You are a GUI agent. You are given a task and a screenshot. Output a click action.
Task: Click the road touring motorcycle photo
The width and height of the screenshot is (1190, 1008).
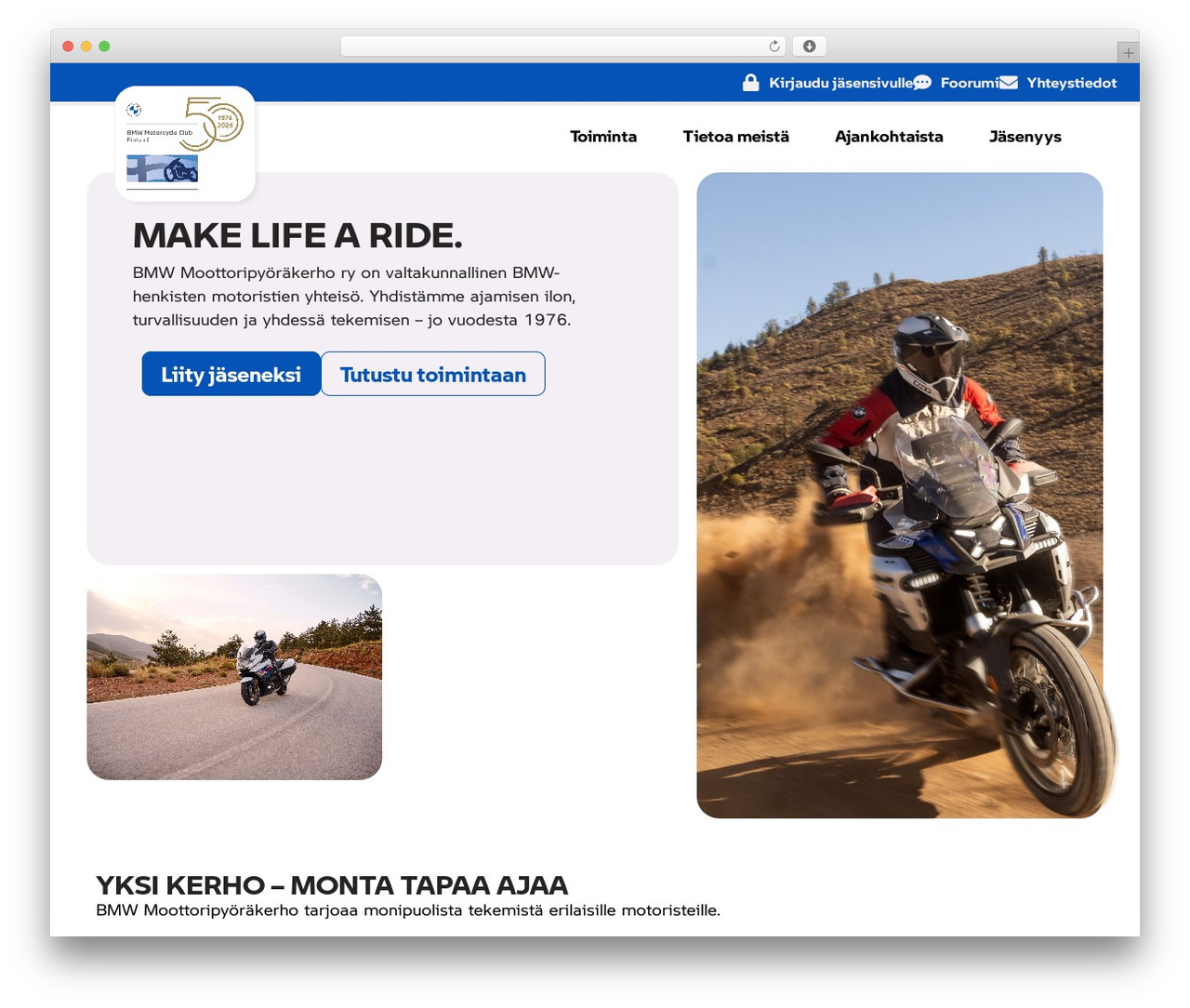click(x=234, y=677)
